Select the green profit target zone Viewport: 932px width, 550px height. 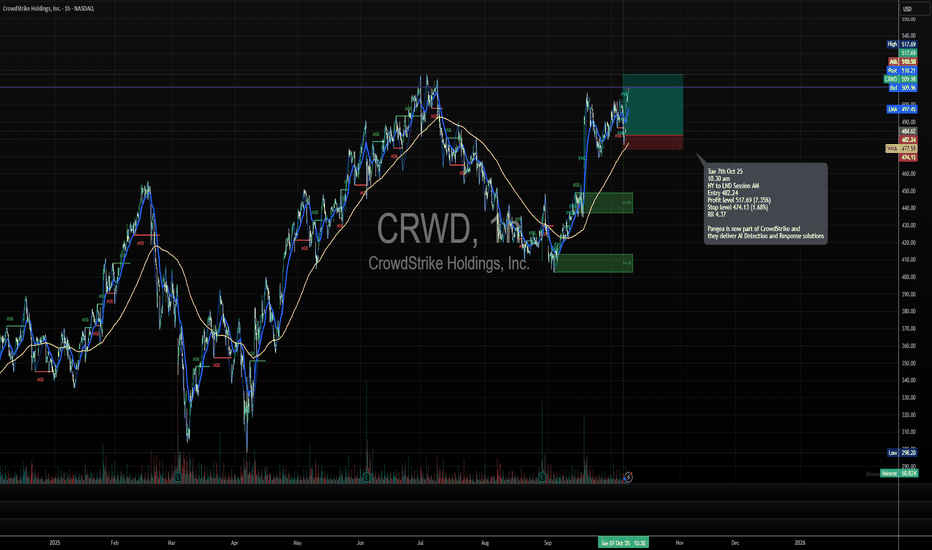[x=652, y=105]
